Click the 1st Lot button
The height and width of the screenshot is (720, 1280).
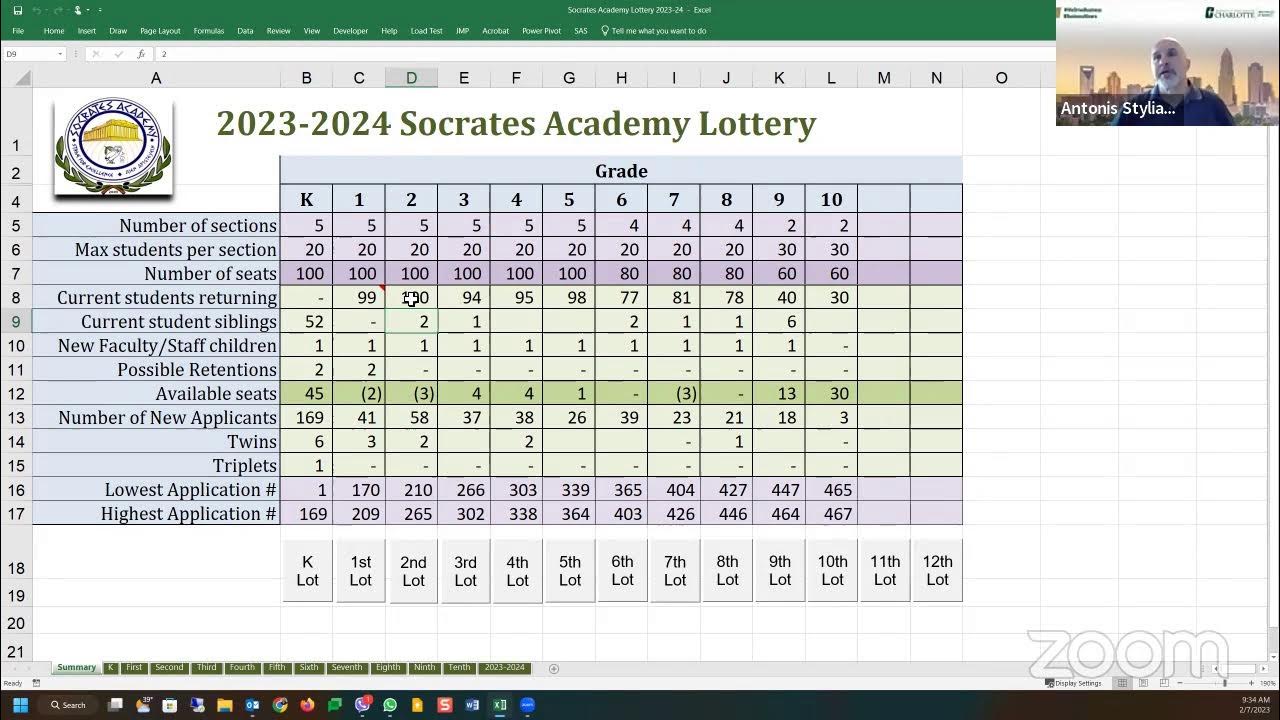(x=360, y=571)
